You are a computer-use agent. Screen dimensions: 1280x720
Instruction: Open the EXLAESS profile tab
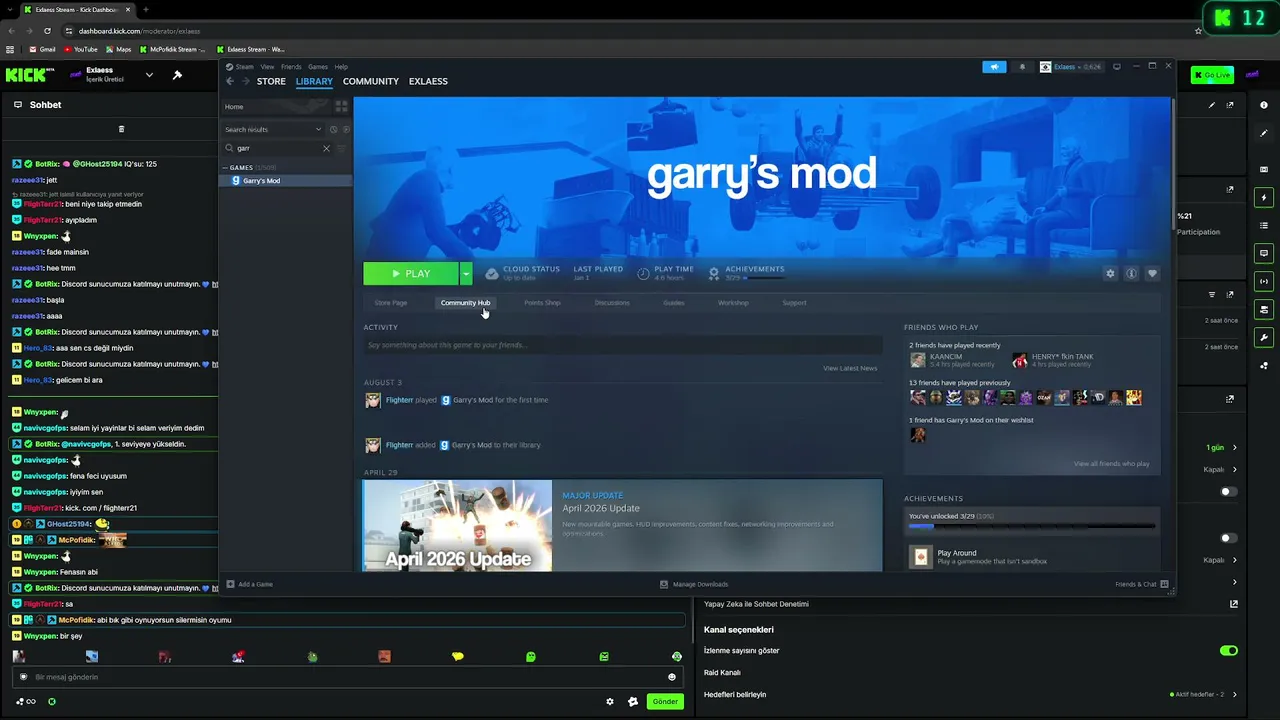[428, 81]
